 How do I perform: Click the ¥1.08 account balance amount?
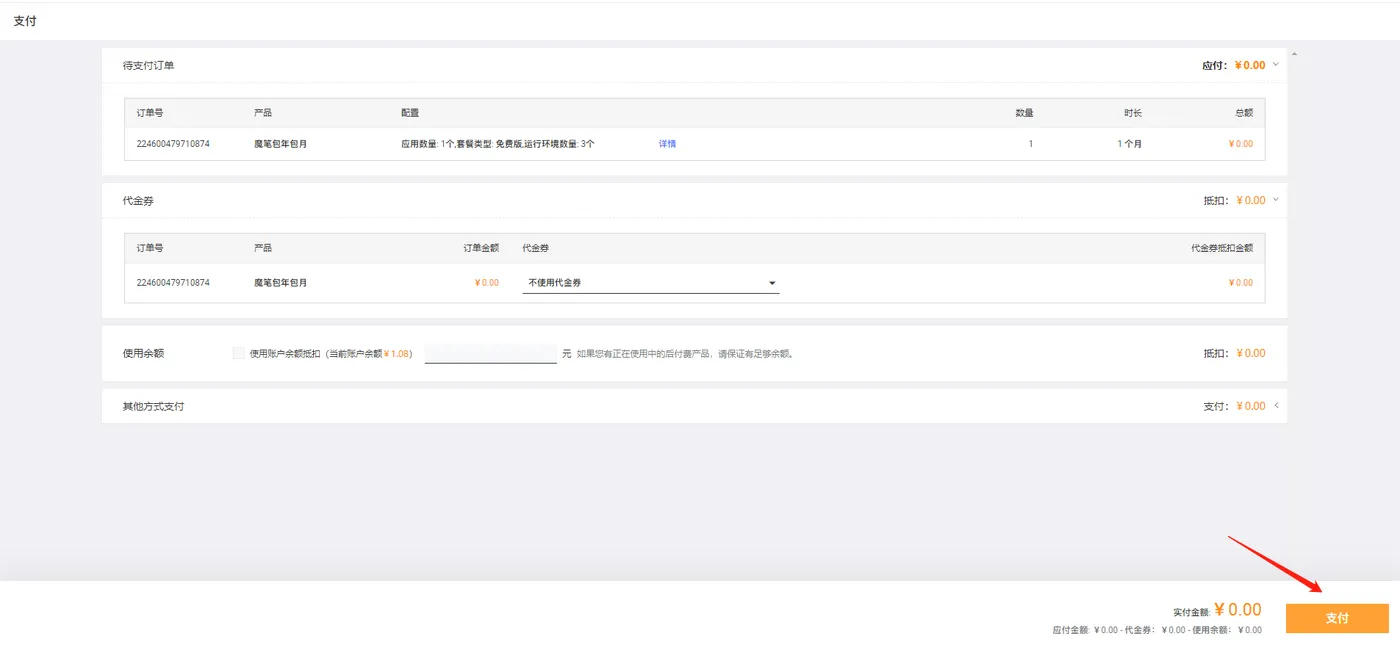pos(397,353)
